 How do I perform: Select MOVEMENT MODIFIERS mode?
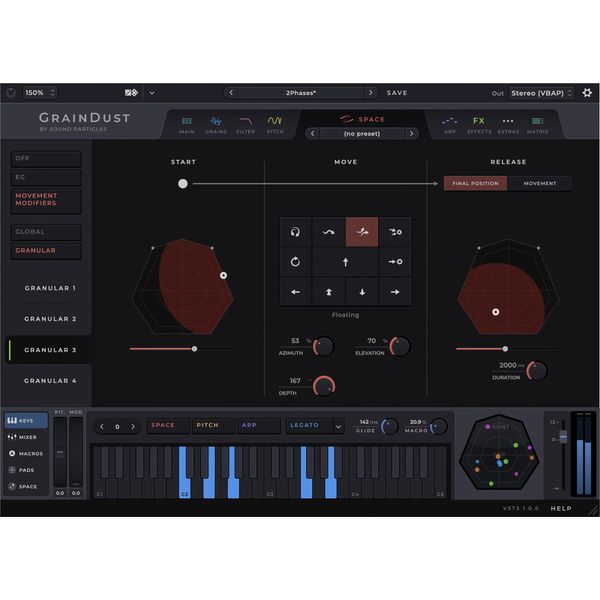[46, 200]
